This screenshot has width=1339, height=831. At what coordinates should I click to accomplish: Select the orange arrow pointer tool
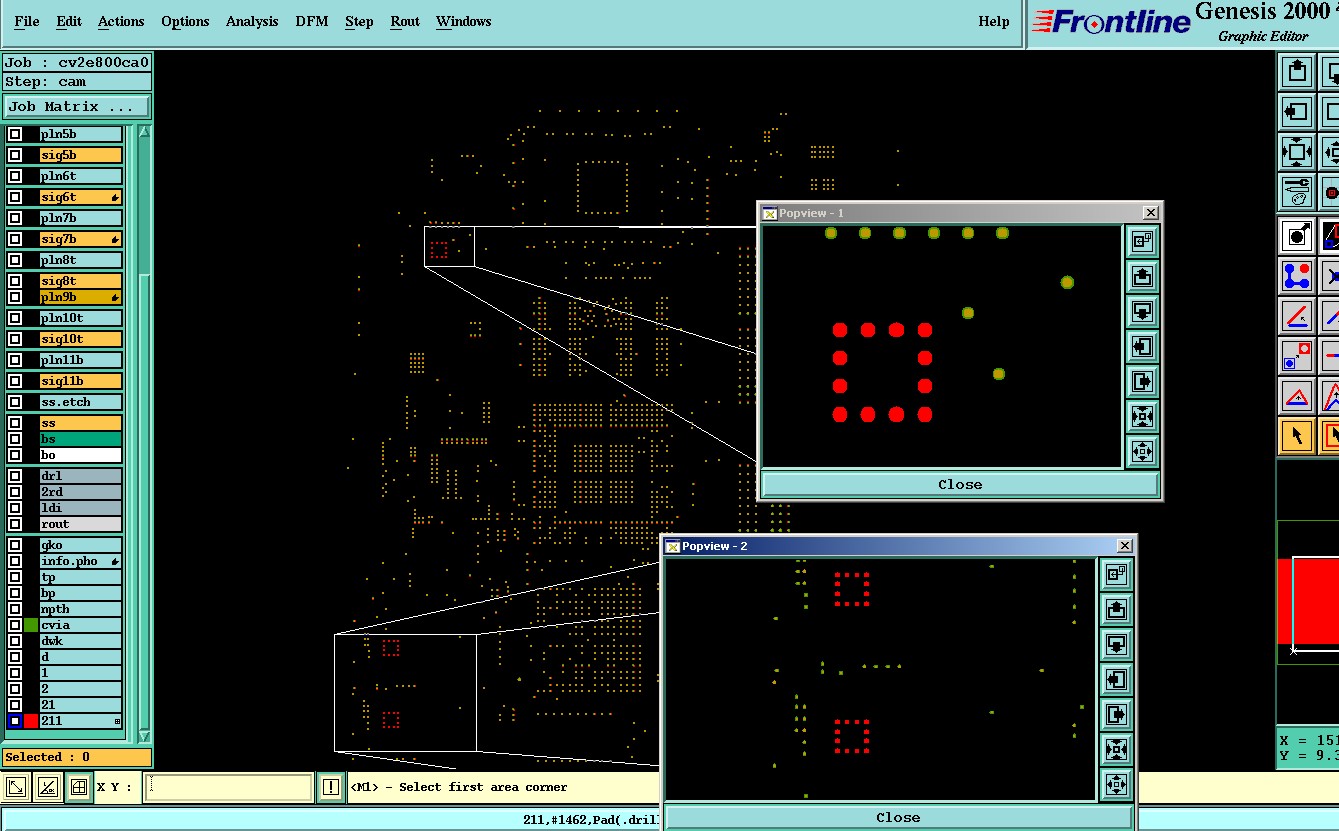(x=1297, y=435)
